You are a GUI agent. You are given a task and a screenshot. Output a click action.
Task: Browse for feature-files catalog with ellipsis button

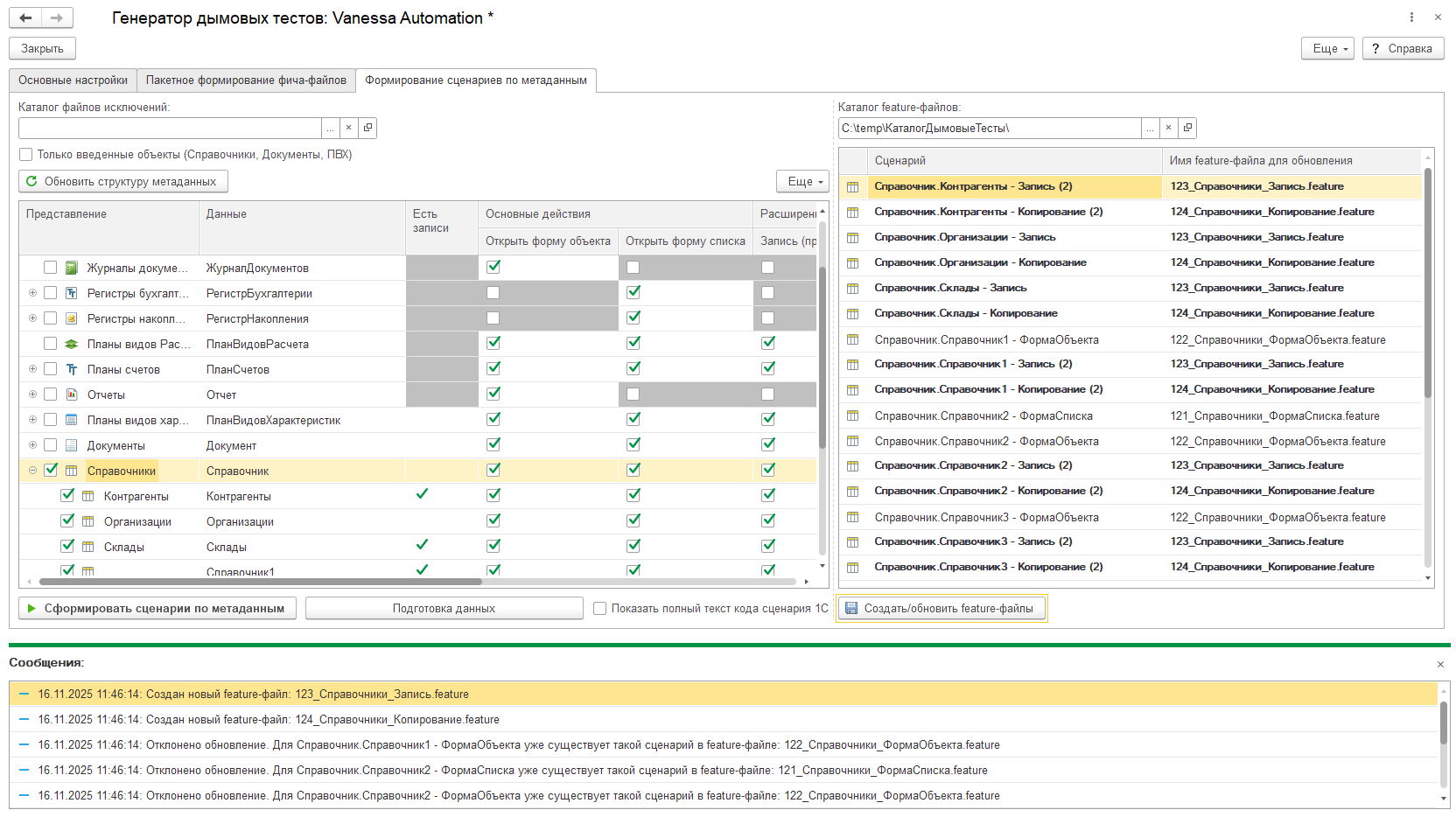(1150, 129)
